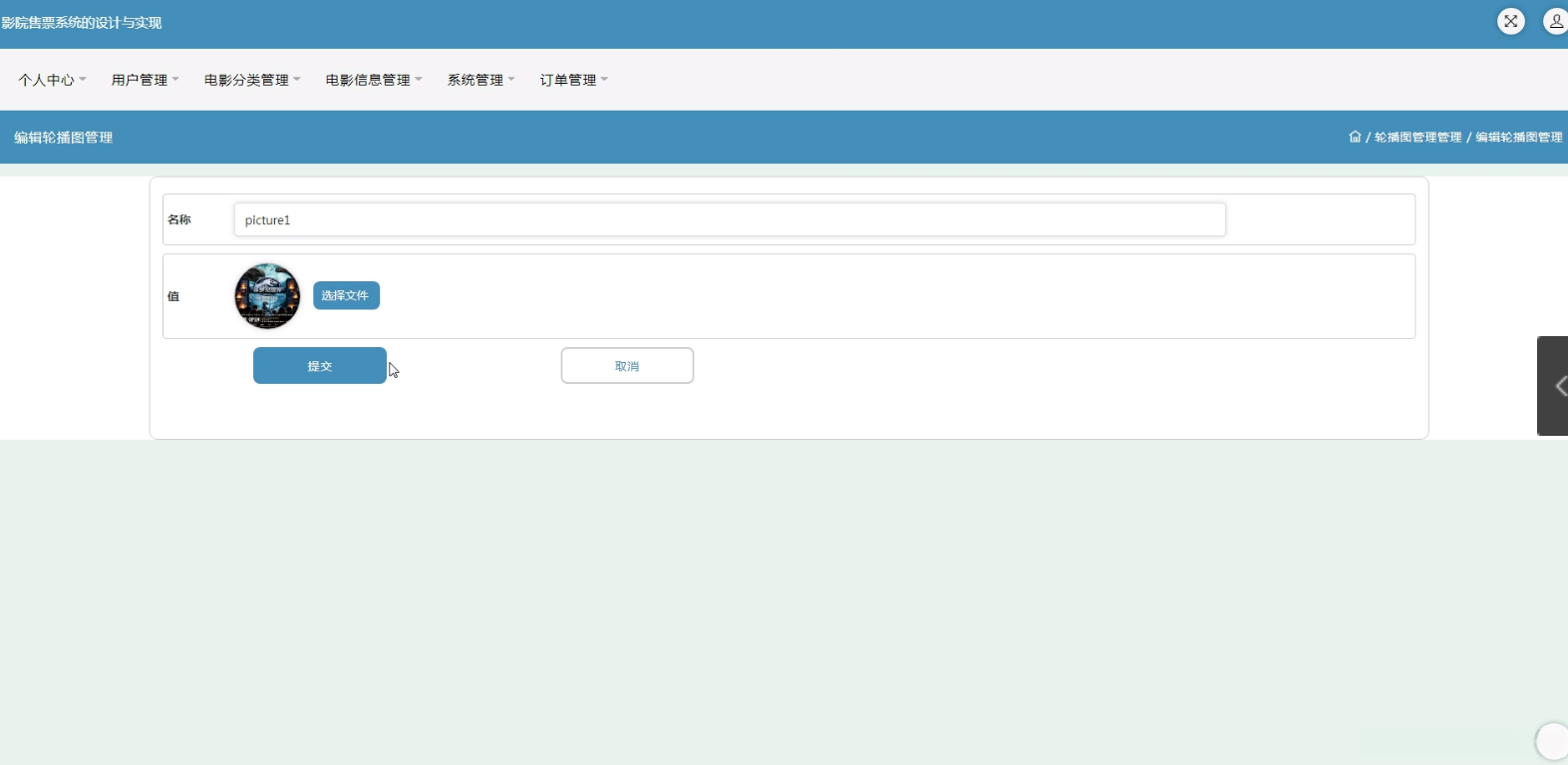The width and height of the screenshot is (1568, 765).
Task: Open the 系统管理 dropdown menu
Action: 481,80
